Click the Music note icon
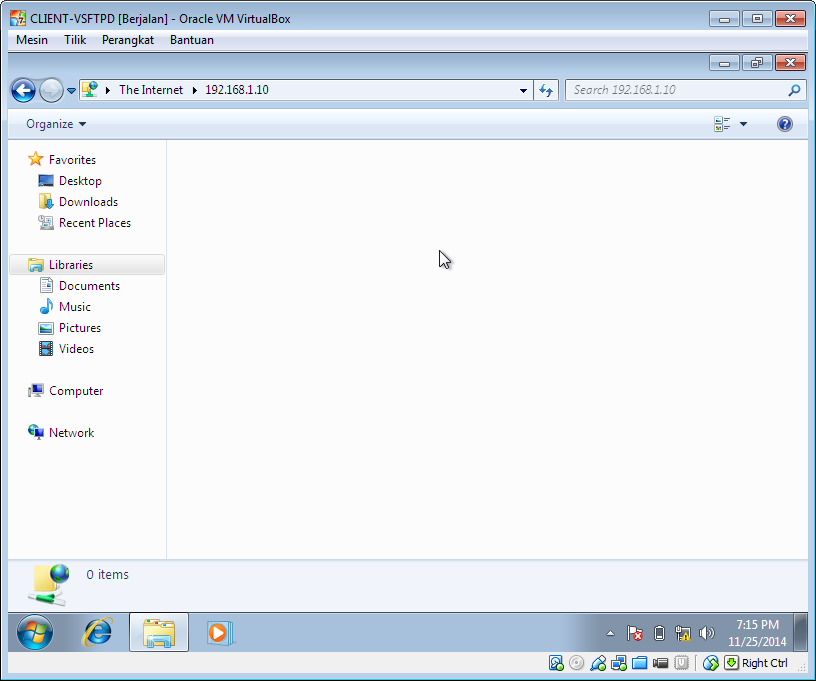The image size is (816, 681). pos(46,306)
